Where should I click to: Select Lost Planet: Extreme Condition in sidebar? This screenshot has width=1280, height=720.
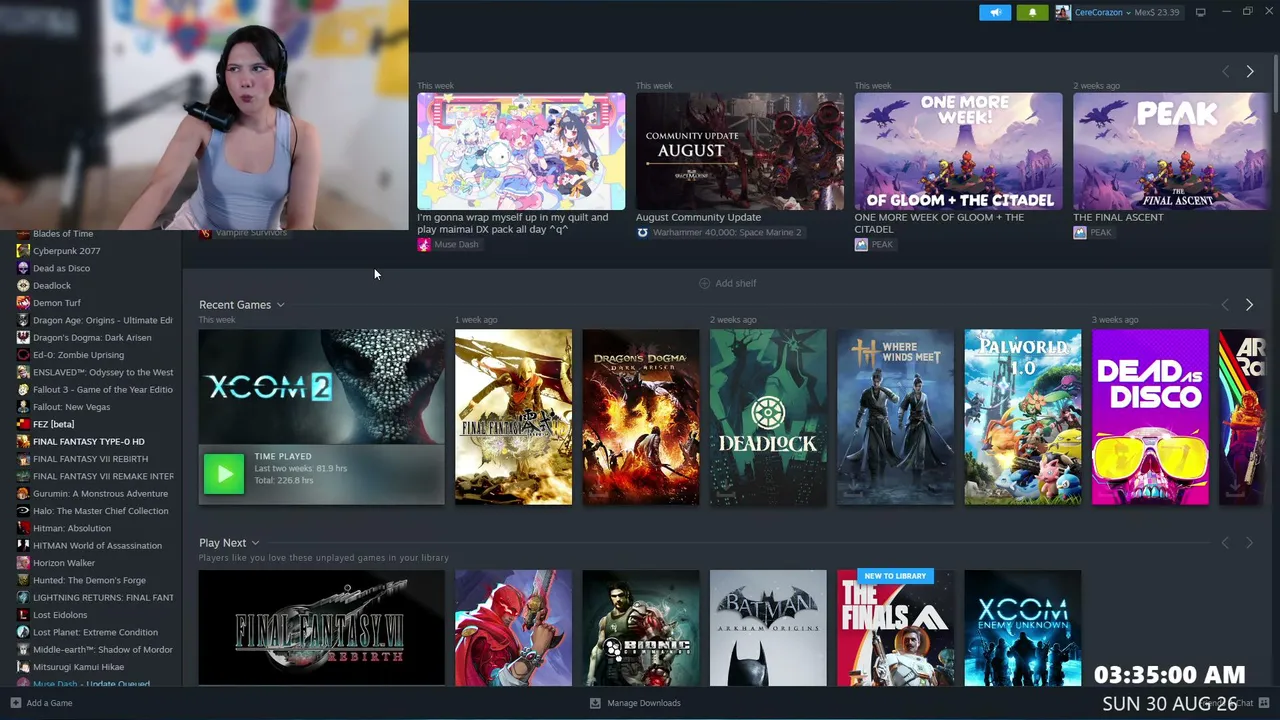coord(95,632)
